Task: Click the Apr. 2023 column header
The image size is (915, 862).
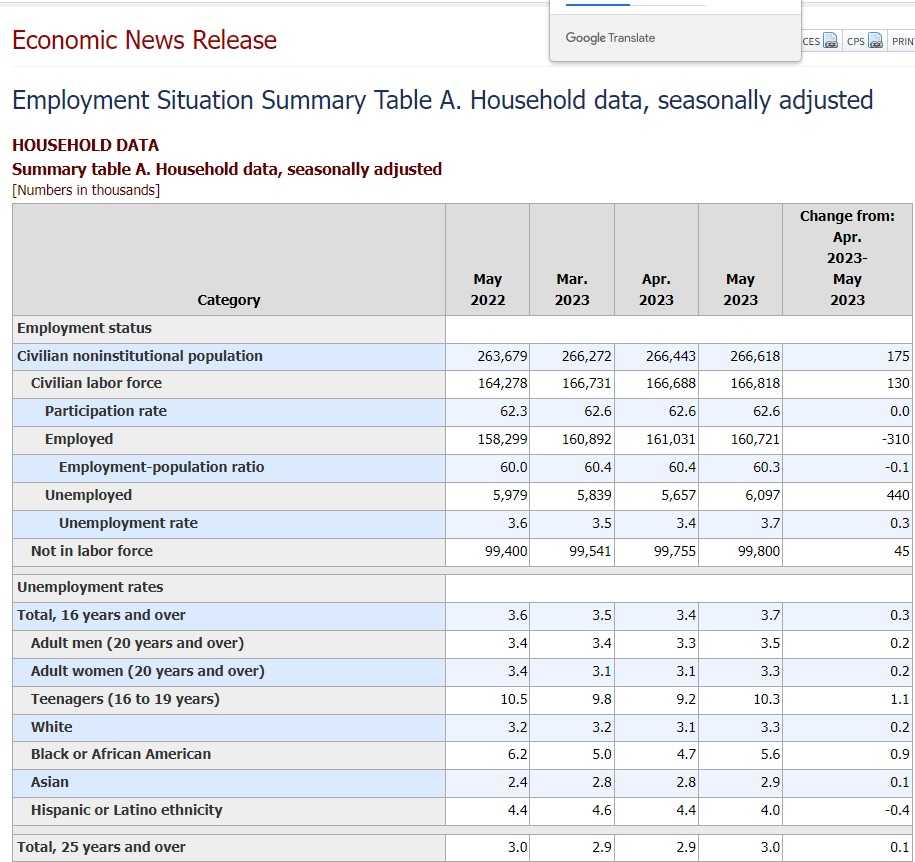Action: click(656, 289)
